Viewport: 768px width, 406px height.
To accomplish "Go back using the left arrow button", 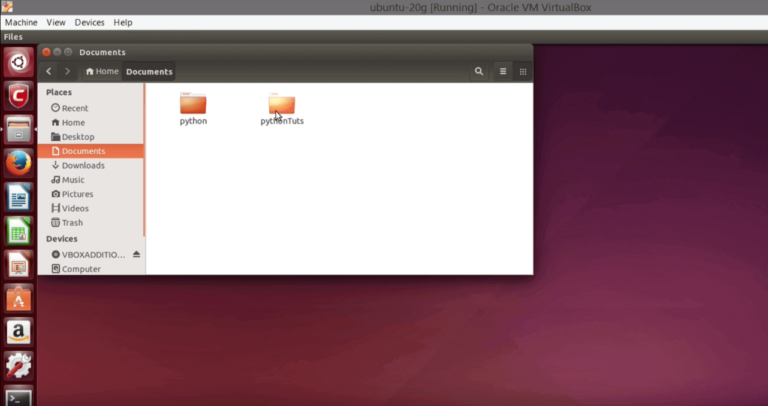I will click(49, 71).
